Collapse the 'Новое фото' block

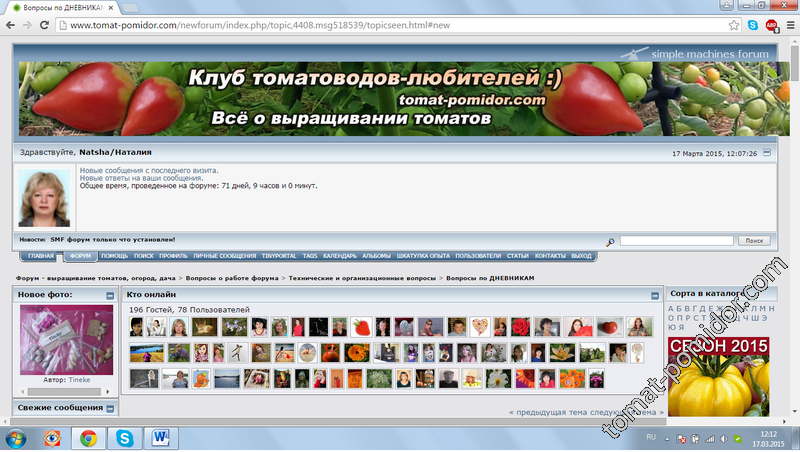pos(110,295)
